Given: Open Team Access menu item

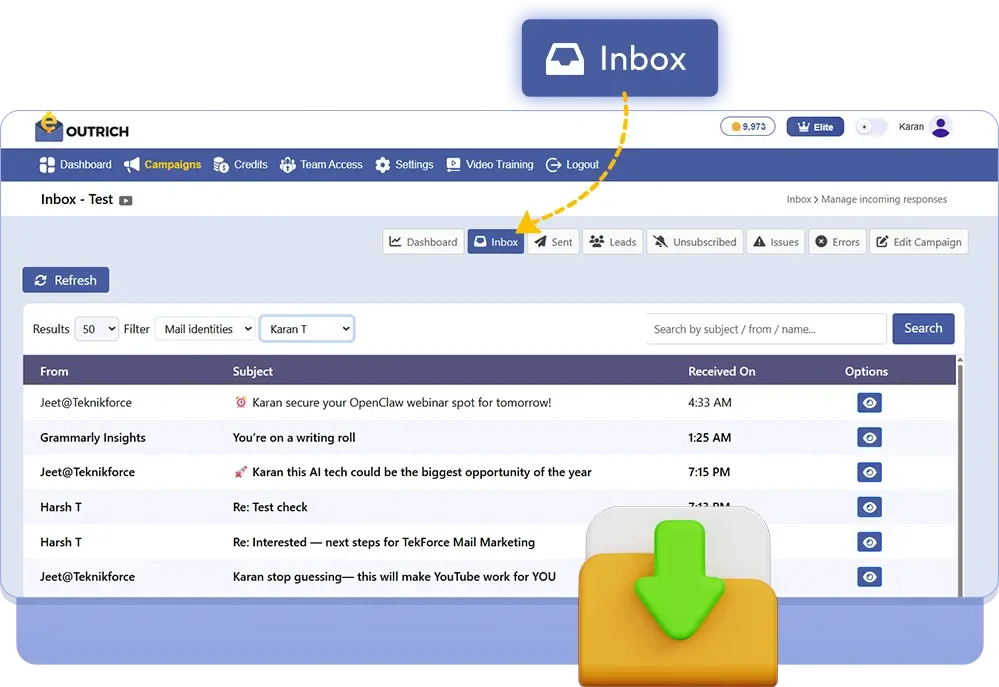Looking at the screenshot, I should point(321,164).
